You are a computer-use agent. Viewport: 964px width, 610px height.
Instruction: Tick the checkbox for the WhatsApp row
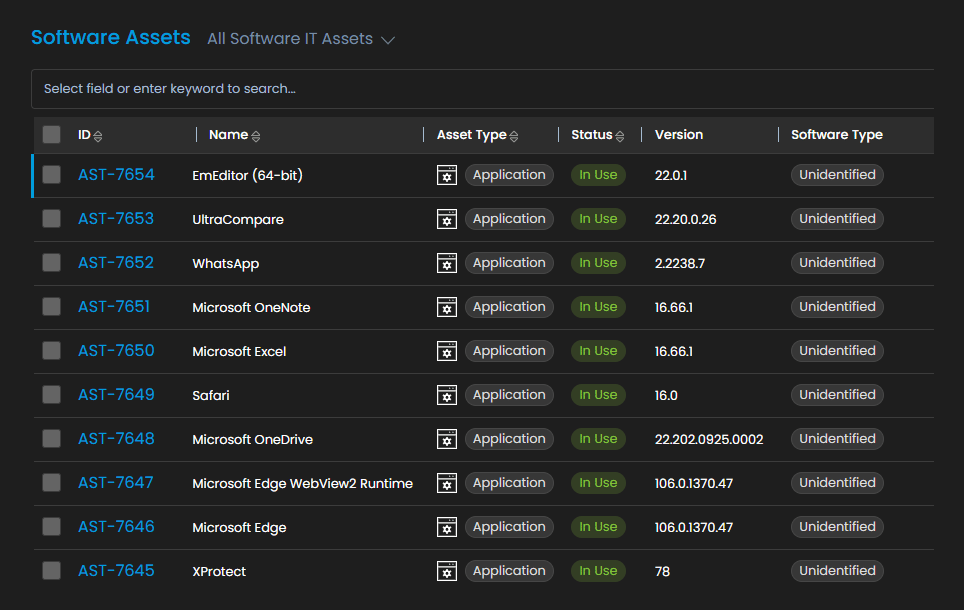coord(52,263)
